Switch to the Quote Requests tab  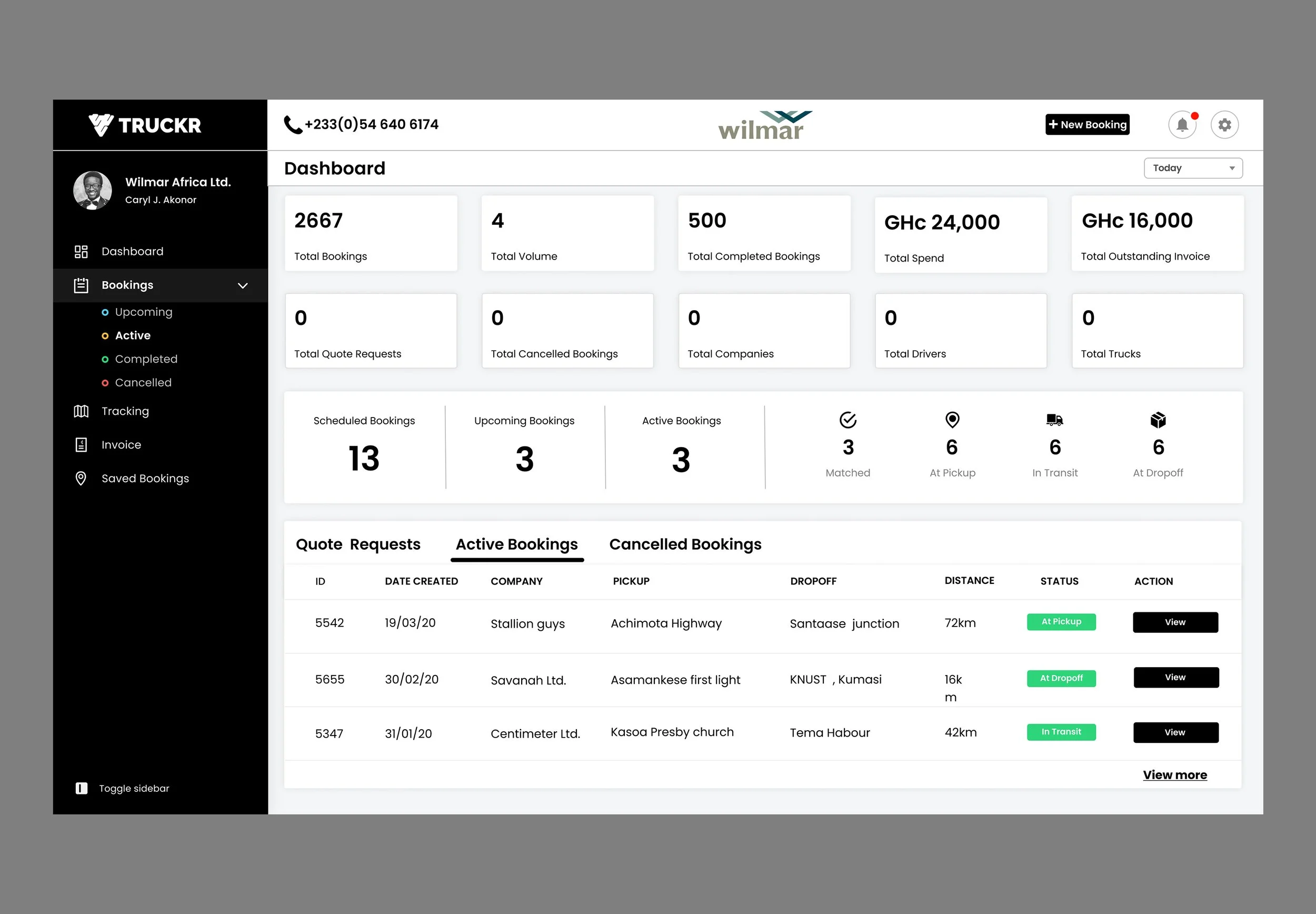pyautogui.click(x=358, y=544)
